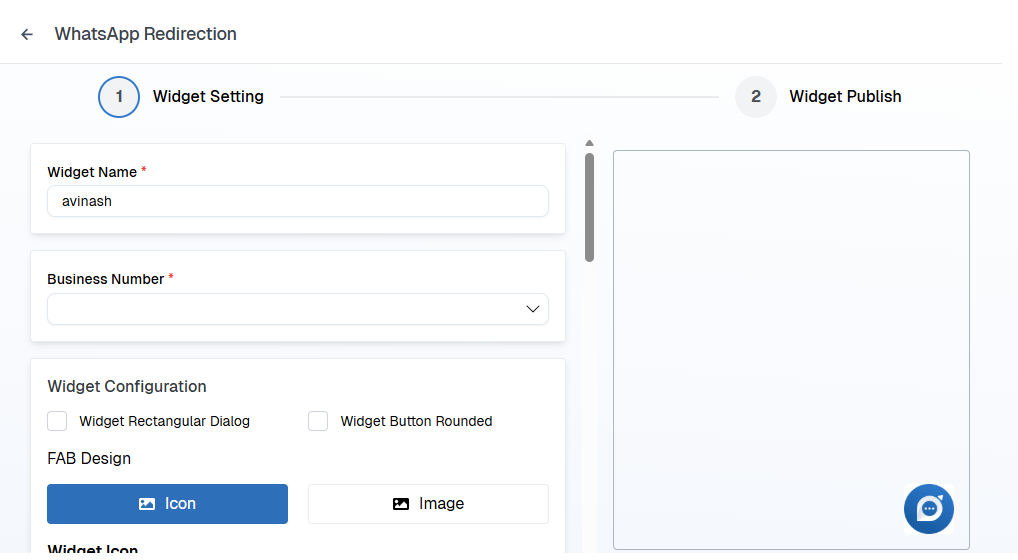Click the Widget Name label
The height and width of the screenshot is (560, 1018).
coord(92,172)
